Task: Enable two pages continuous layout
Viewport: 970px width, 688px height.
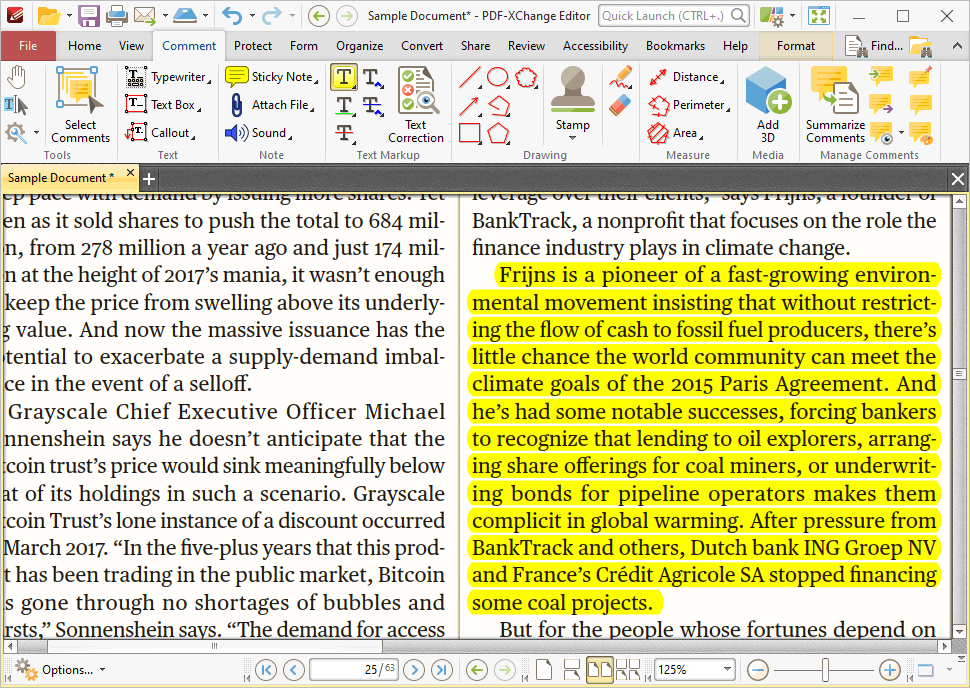Action: pyautogui.click(x=628, y=669)
